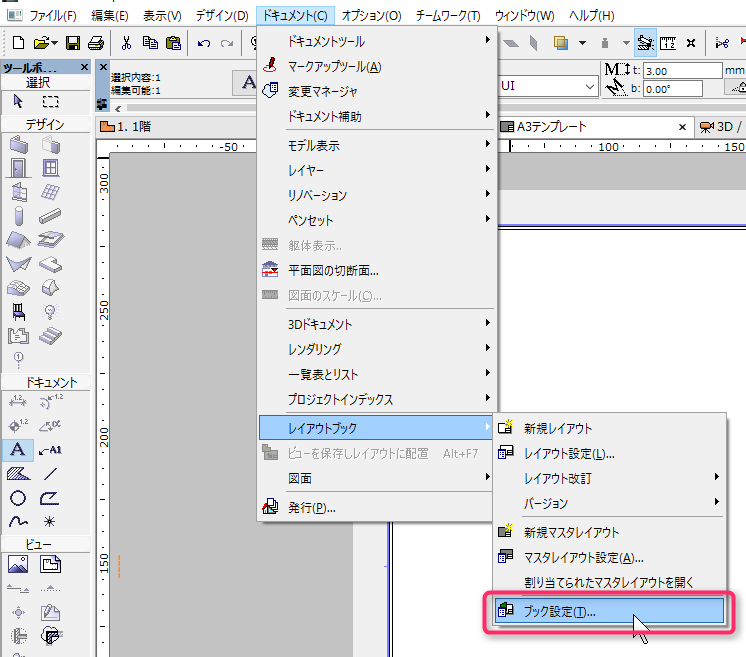The image size is (746, 657).
Task: Expand the 3Dドキュメント submenu
Action: 376,324
